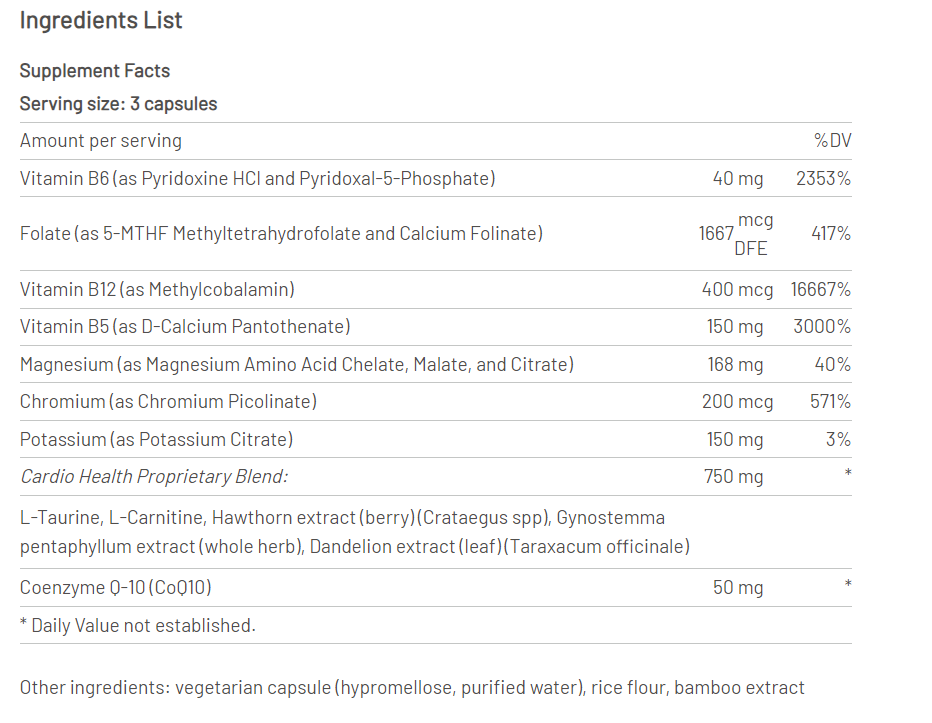Click the Magnesium ingredient row label

296,365
